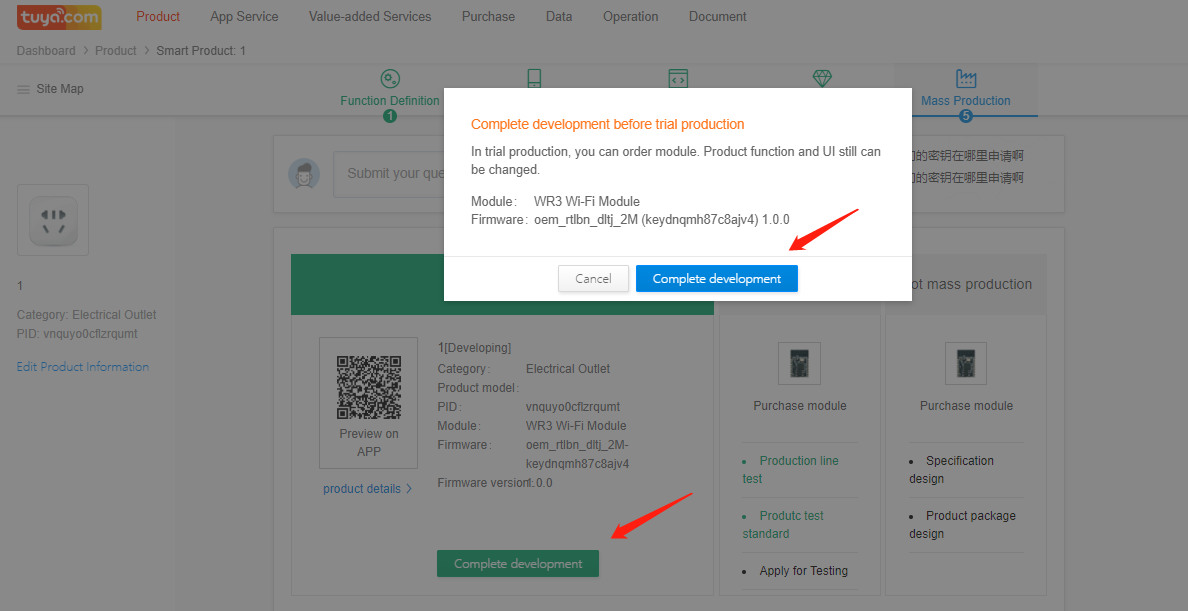
Task: Click the Tuya.com logo
Action: click(x=60, y=17)
